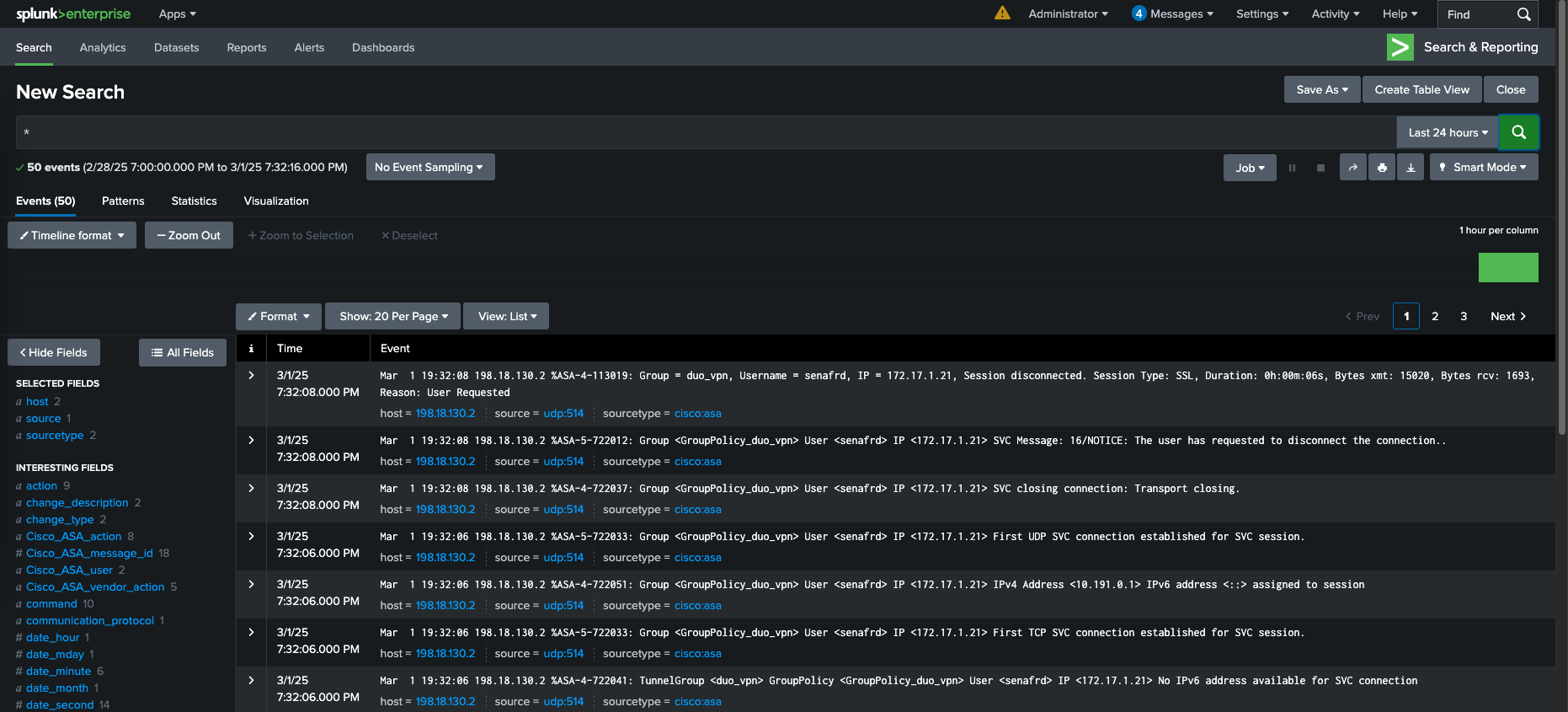Print the search results via printer icon

click(1382, 168)
